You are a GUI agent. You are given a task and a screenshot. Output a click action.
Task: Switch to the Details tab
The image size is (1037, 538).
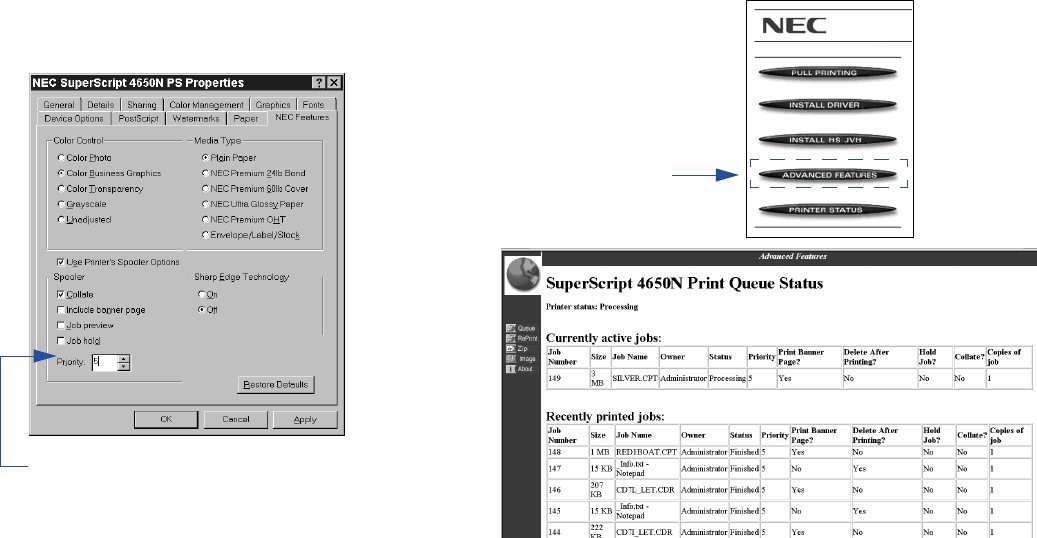pos(101,105)
